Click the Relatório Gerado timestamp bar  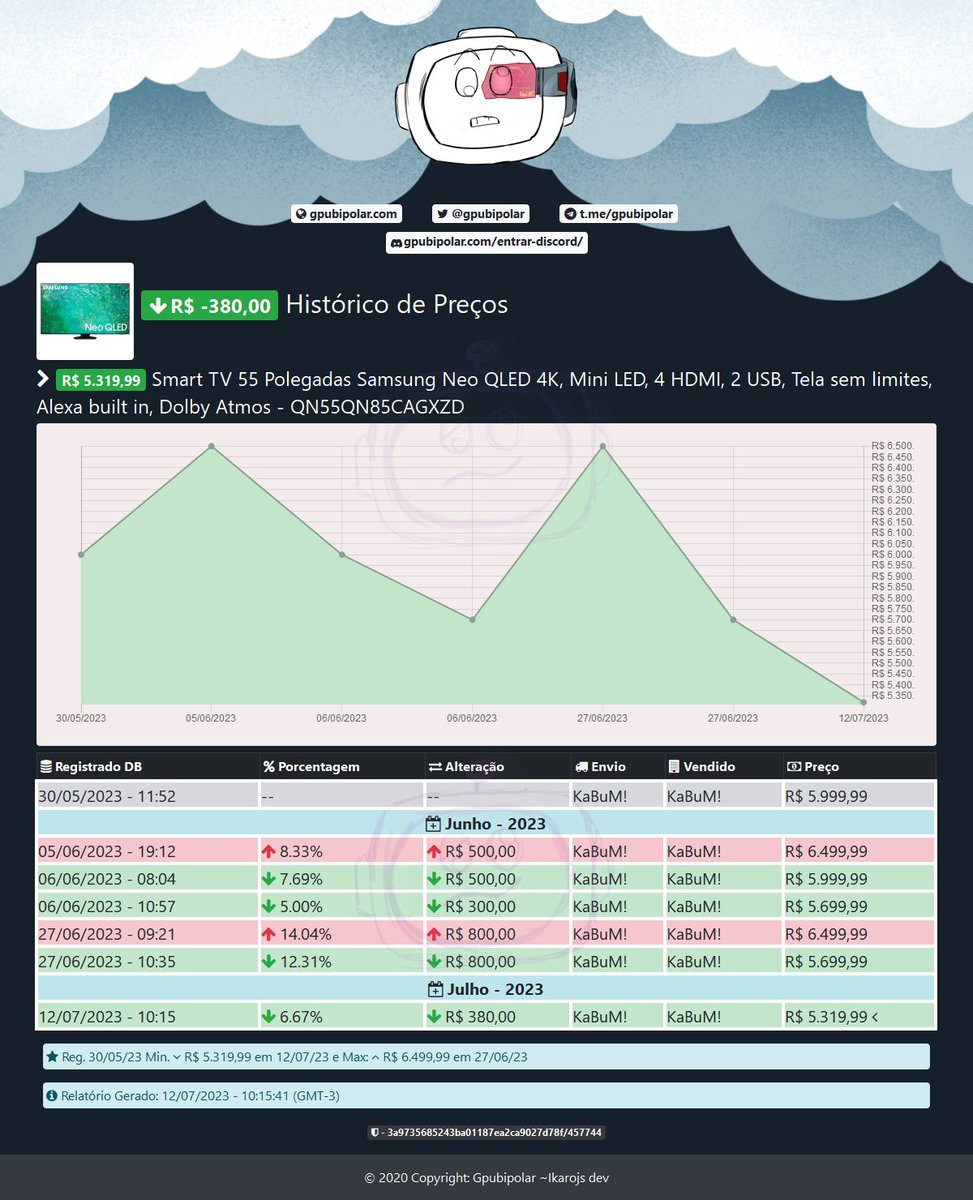tap(486, 1096)
